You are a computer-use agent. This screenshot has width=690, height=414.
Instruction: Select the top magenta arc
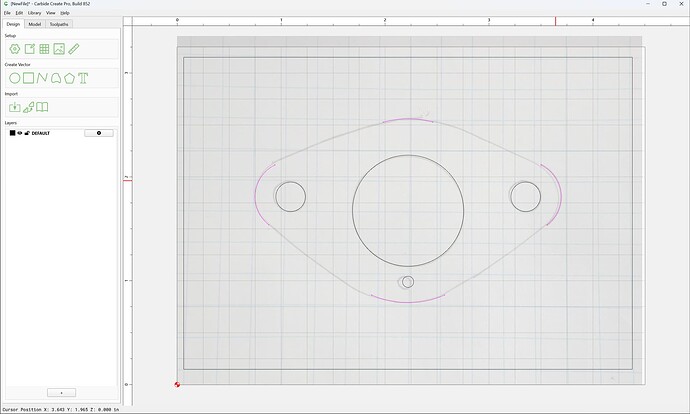[408, 119]
